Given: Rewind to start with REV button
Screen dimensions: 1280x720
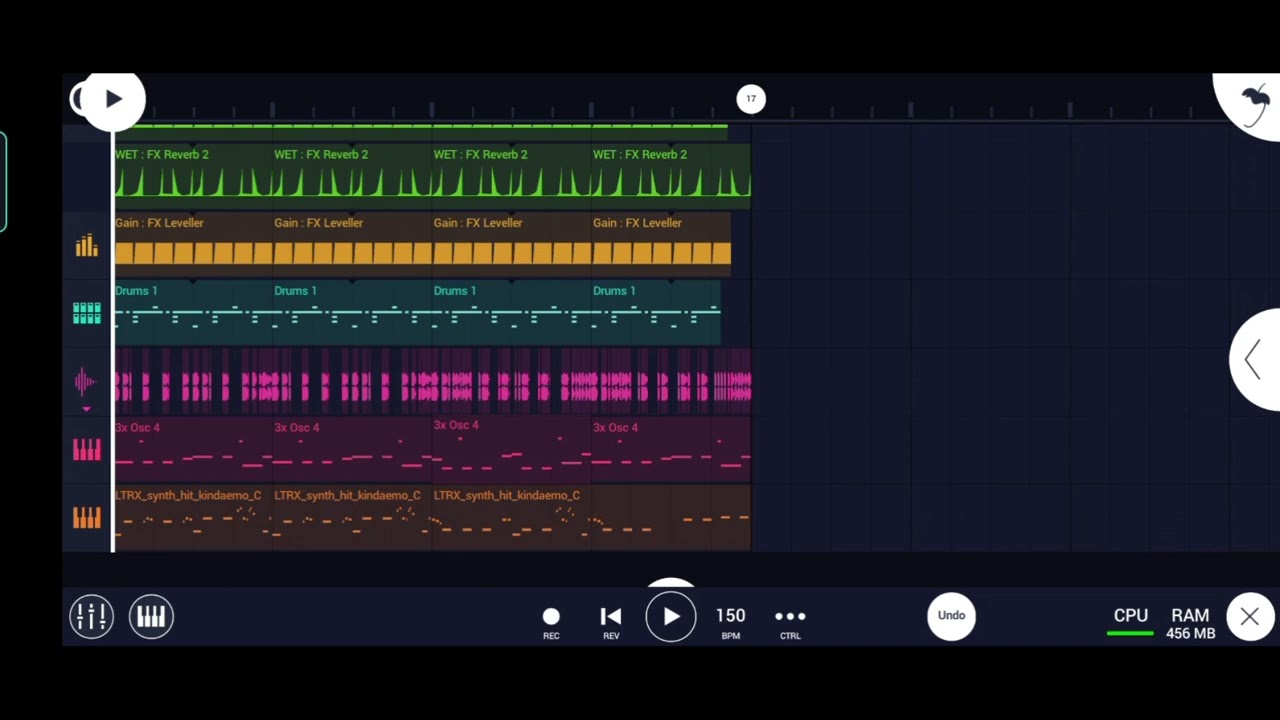Looking at the screenshot, I should tap(611, 622).
